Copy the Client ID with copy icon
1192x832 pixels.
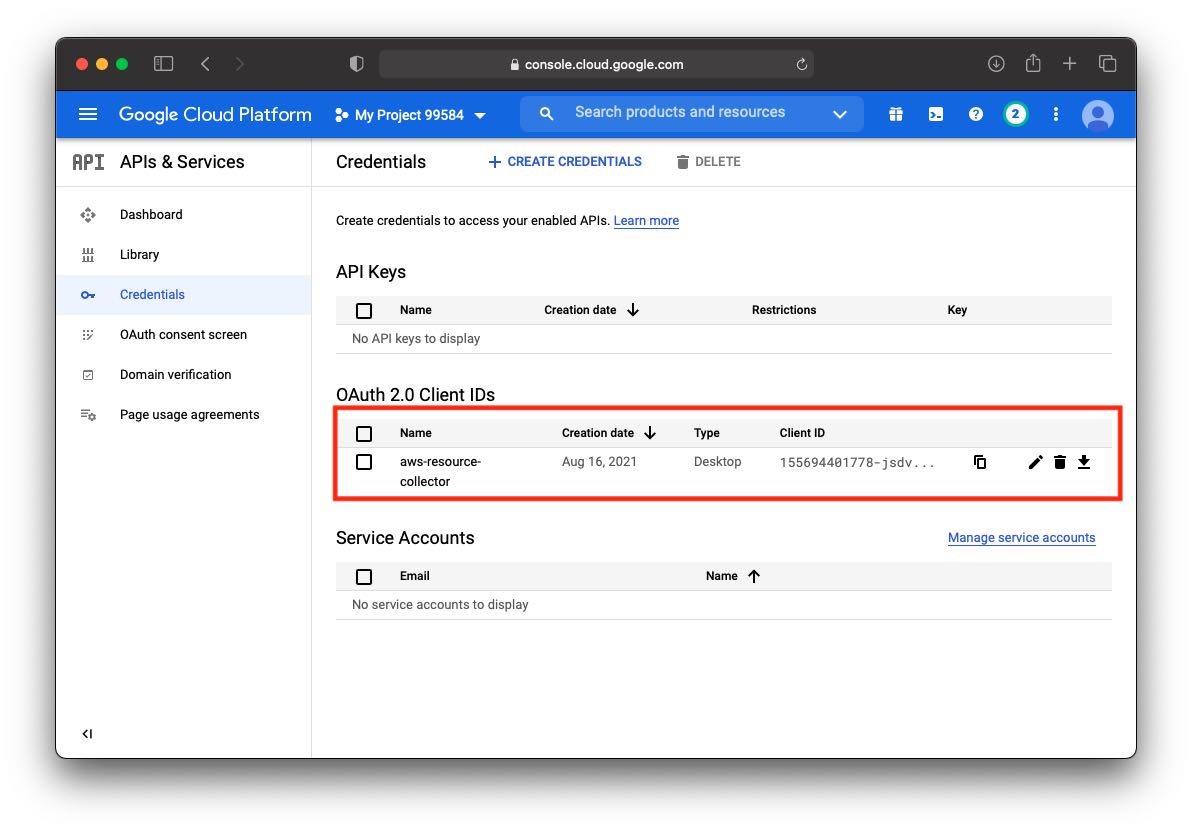click(x=980, y=462)
